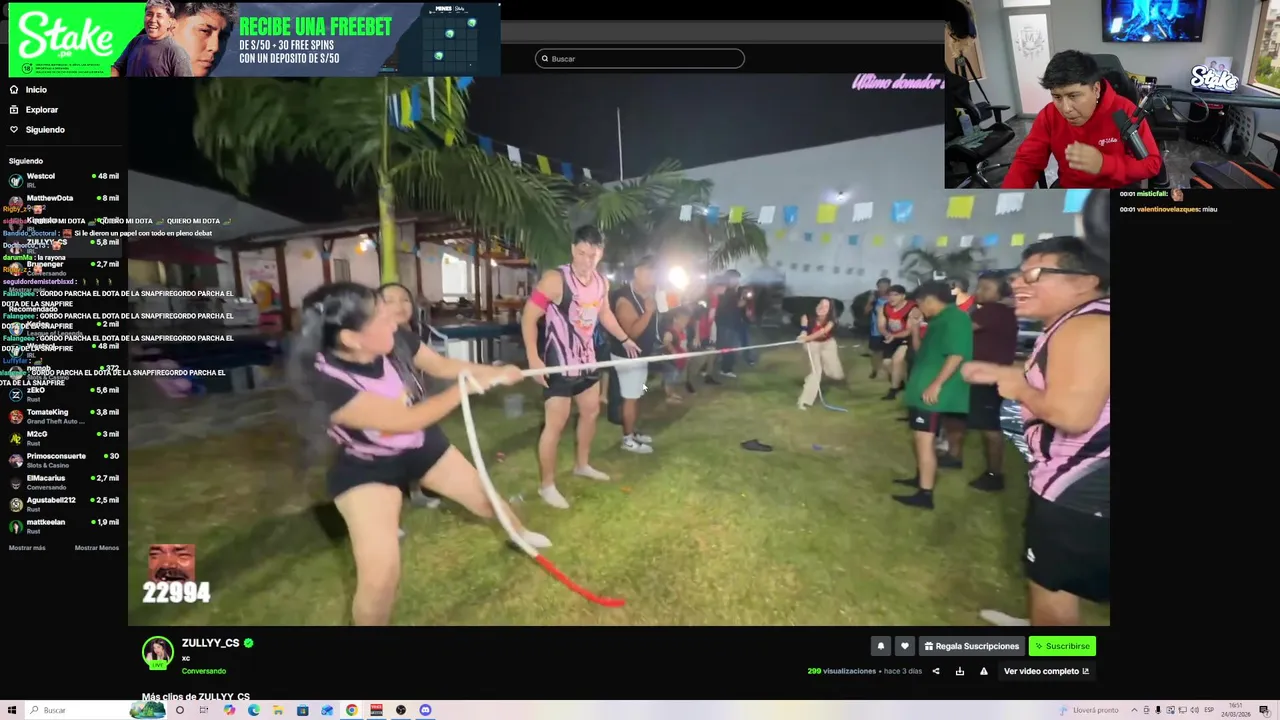
Task: Open the ZULLYY_CS channel name link
Action: tap(210, 643)
